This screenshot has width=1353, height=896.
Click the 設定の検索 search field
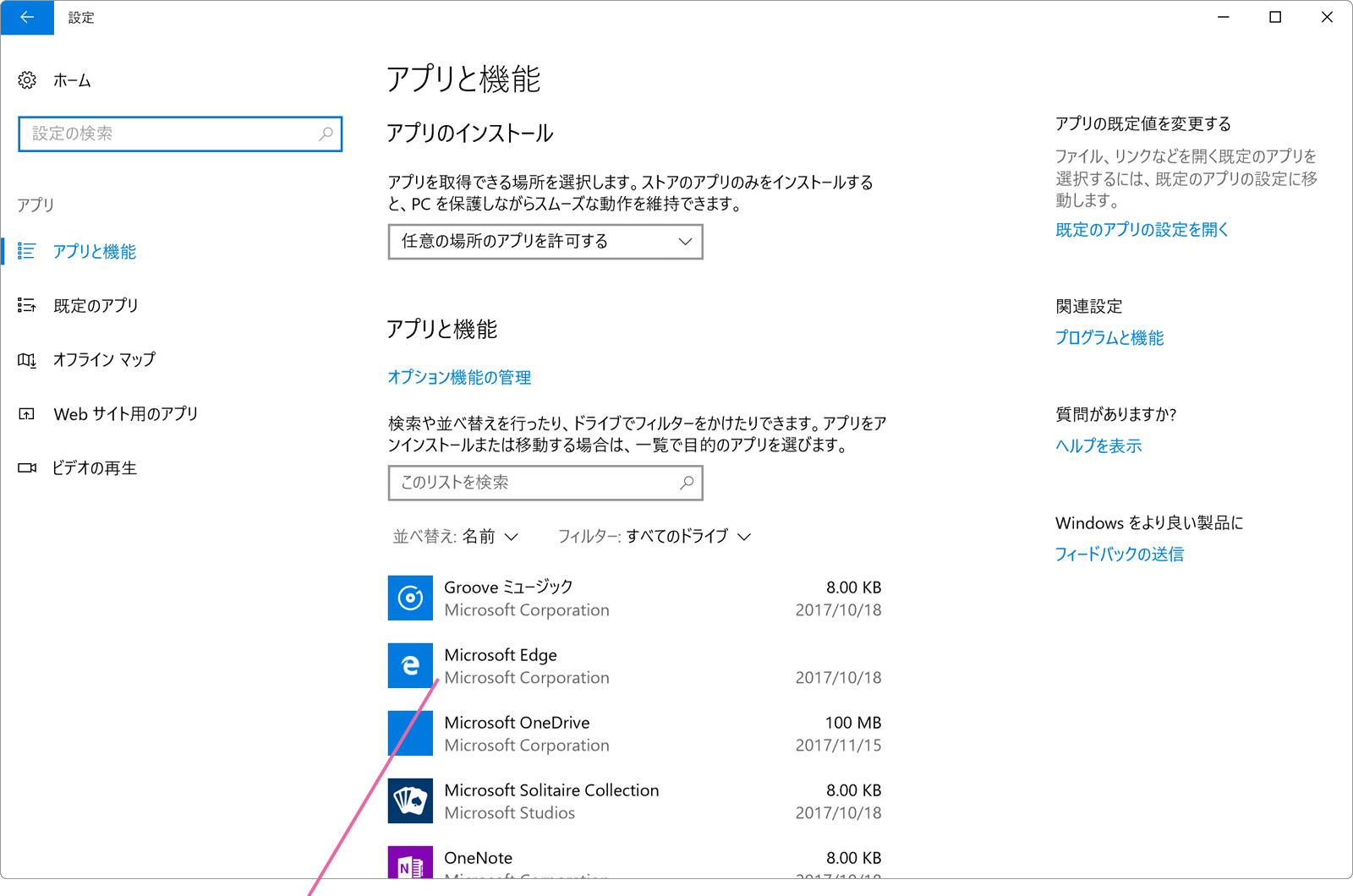tap(180, 134)
